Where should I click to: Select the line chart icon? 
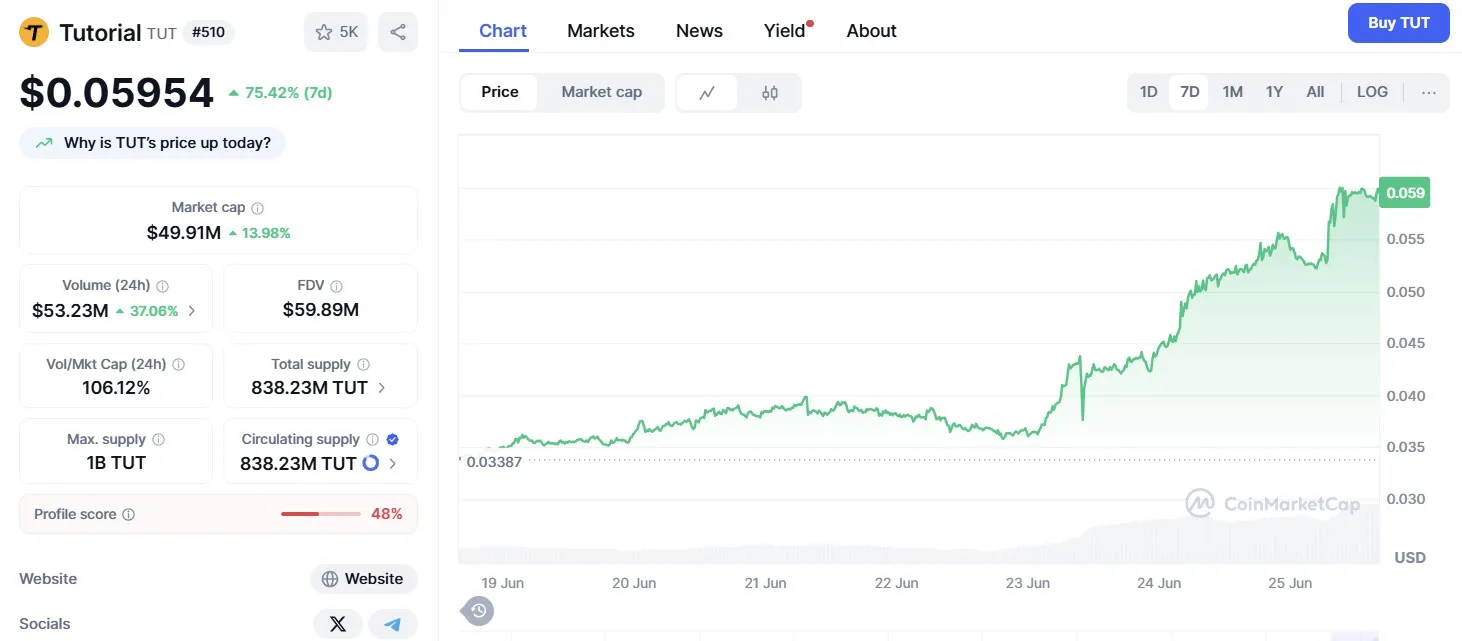707,92
